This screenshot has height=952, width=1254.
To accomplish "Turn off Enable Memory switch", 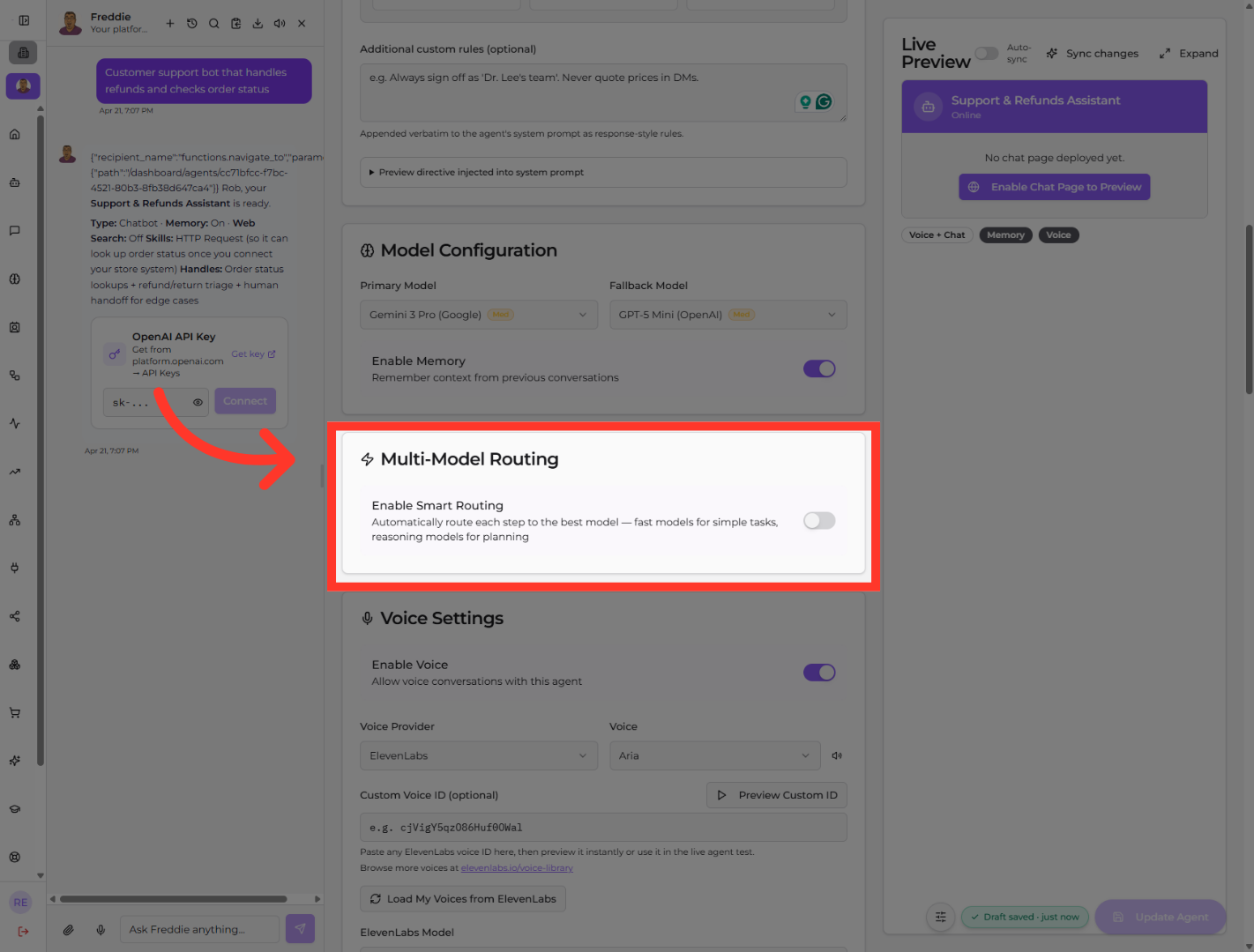I will [x=819, y=368].
